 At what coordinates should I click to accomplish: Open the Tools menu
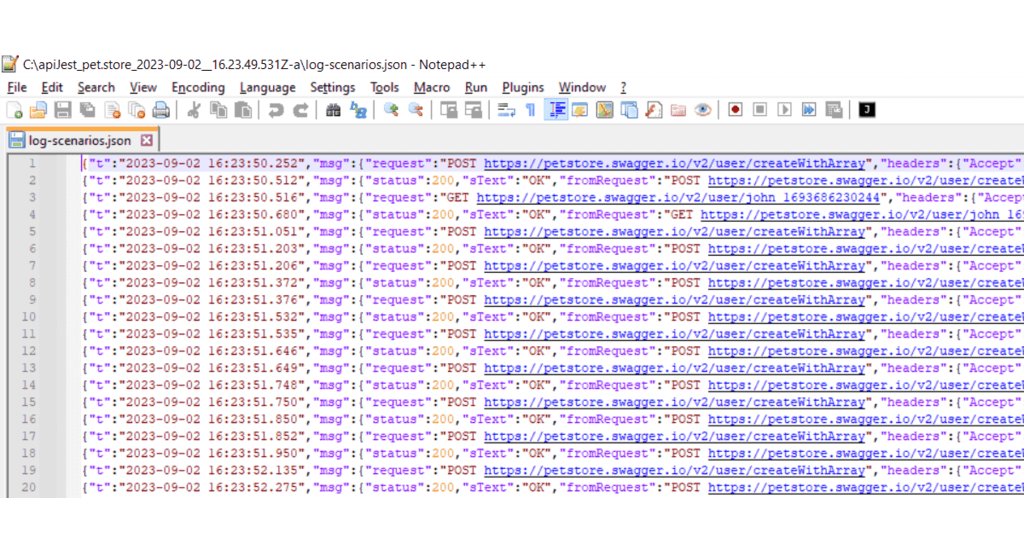coord(384,88)
